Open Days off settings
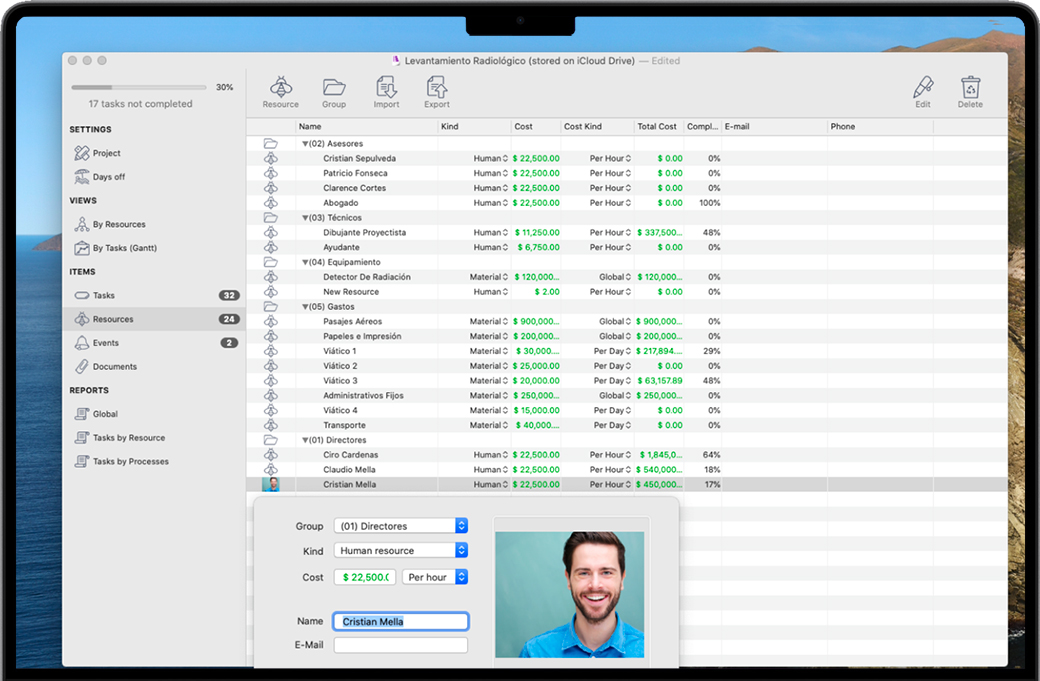This screenshot has width=1040, height=681. 108,177
